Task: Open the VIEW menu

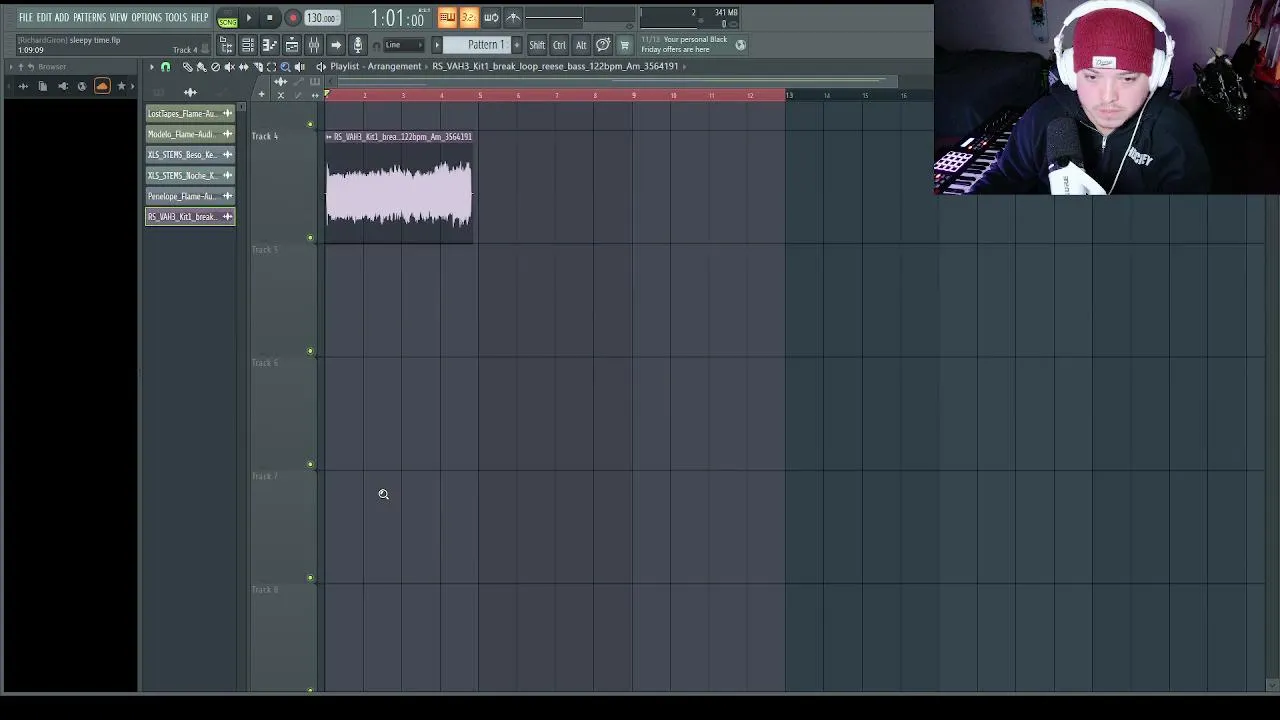Action: click(x=118, y=18)
